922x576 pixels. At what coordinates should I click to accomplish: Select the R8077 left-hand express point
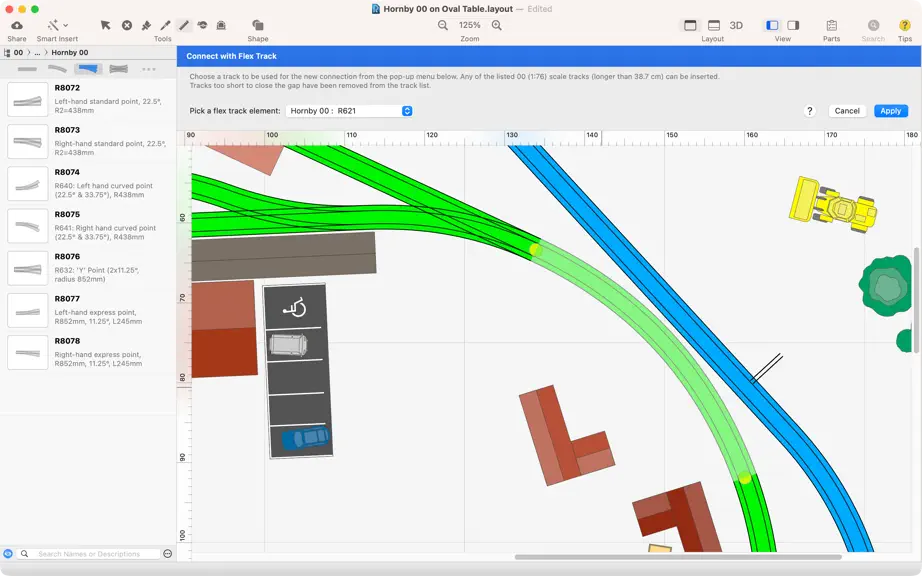(88, 310)
